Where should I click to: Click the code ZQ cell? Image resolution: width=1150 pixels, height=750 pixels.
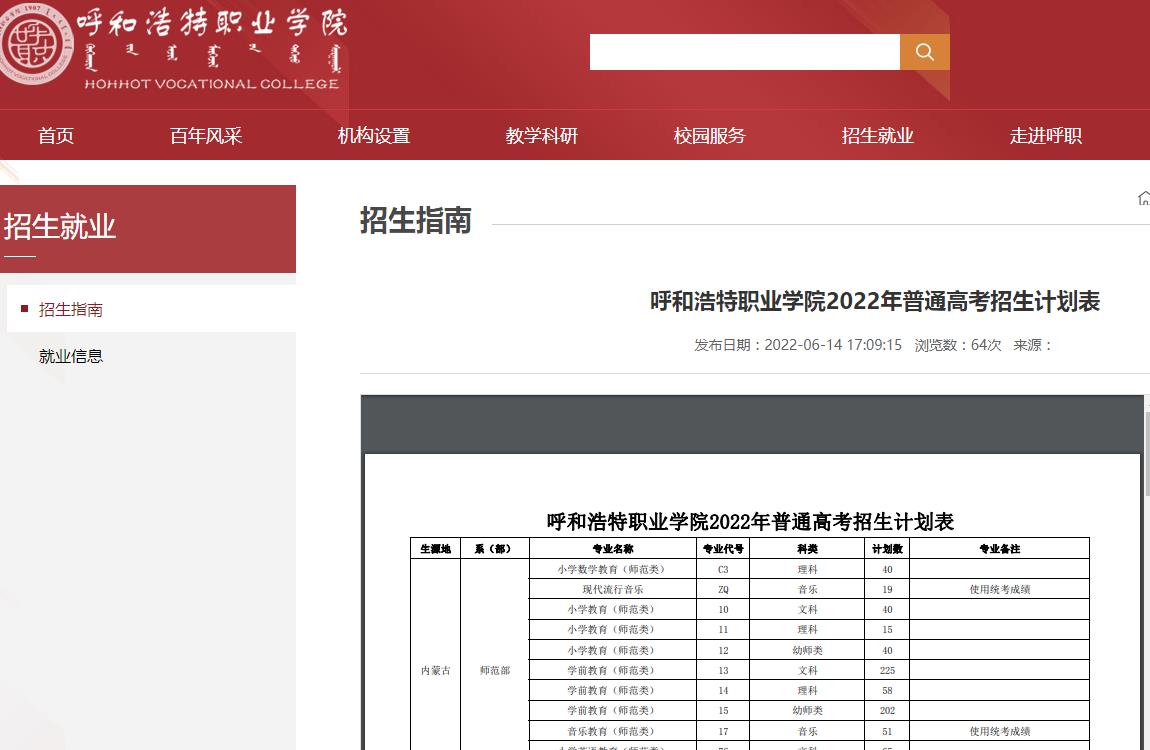723,589
